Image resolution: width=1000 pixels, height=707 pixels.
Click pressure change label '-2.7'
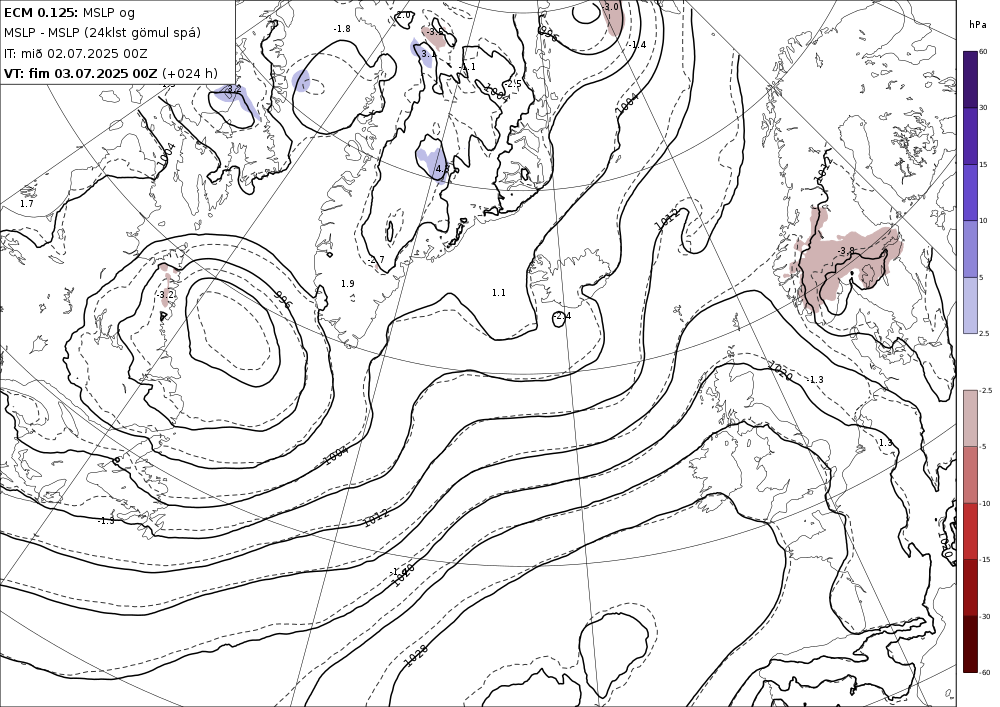376,260
